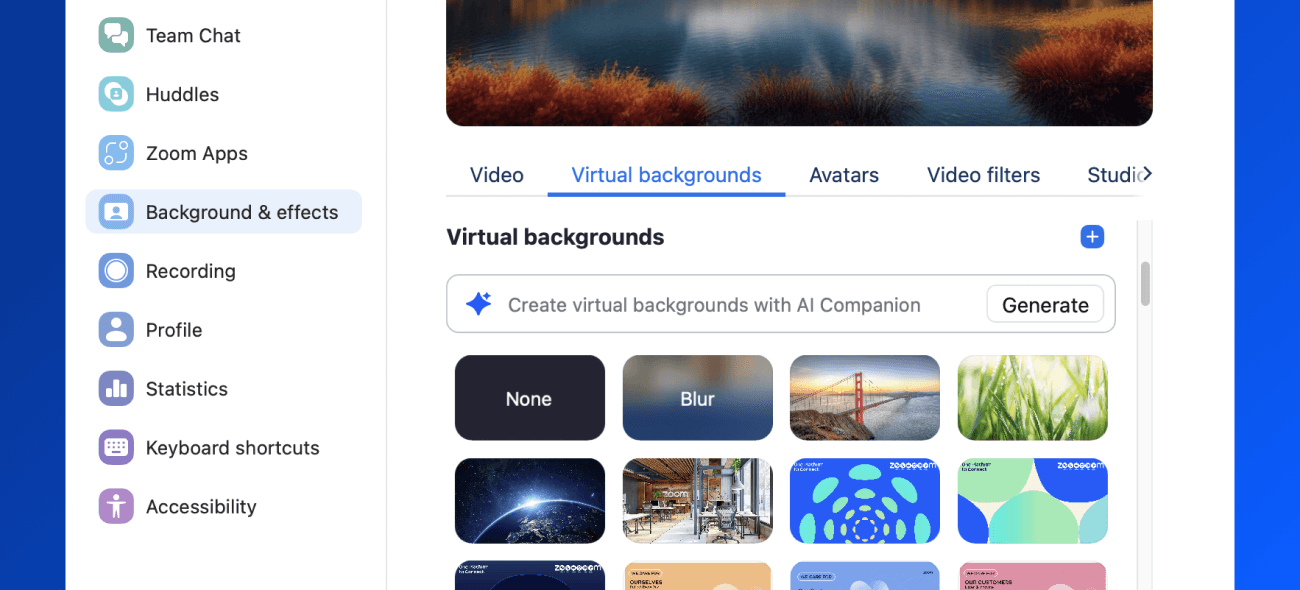Switch to the Avatars tab
Image resolution: width=1300 pixels, height=590 pixels.
[x=844, y=175]
